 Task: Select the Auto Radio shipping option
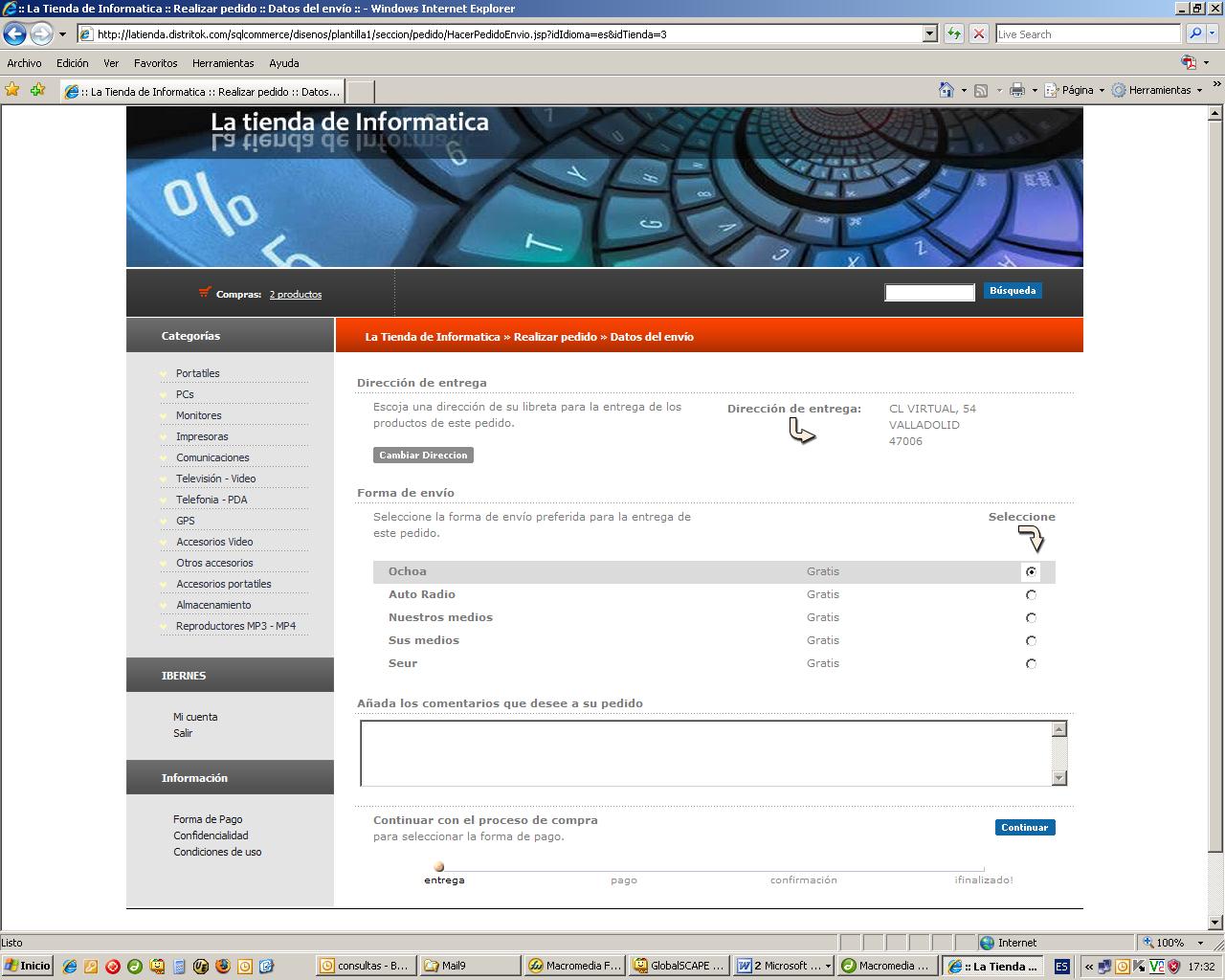(1031, 595)
